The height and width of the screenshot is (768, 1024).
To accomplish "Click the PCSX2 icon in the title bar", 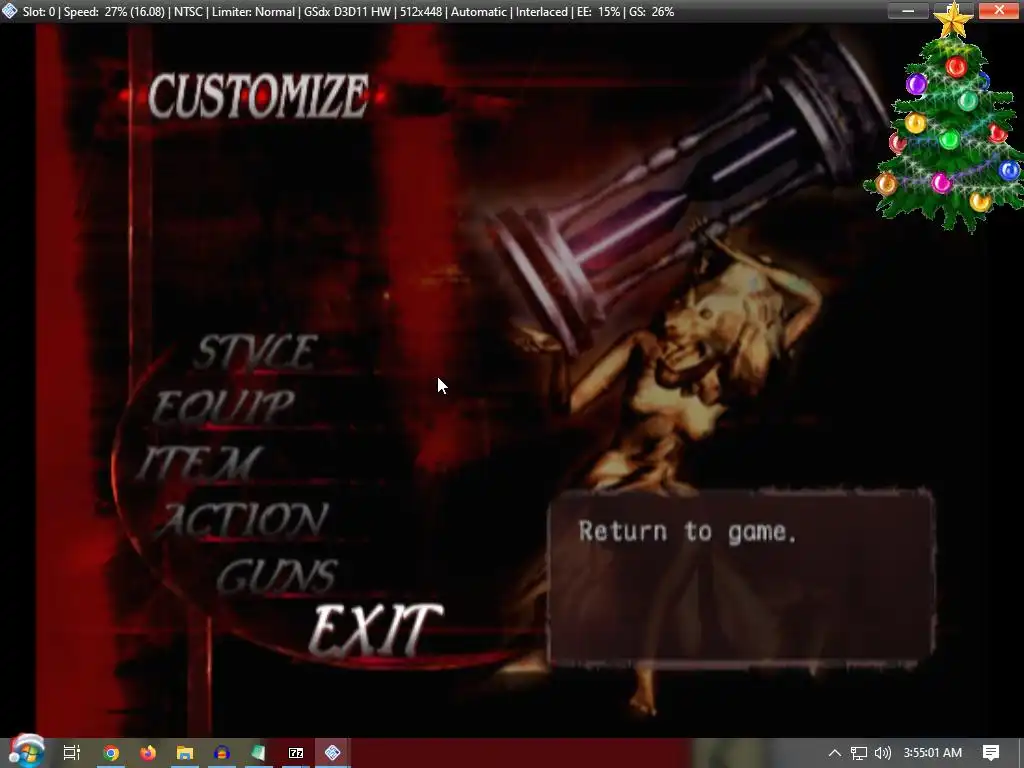I will 10,11.
